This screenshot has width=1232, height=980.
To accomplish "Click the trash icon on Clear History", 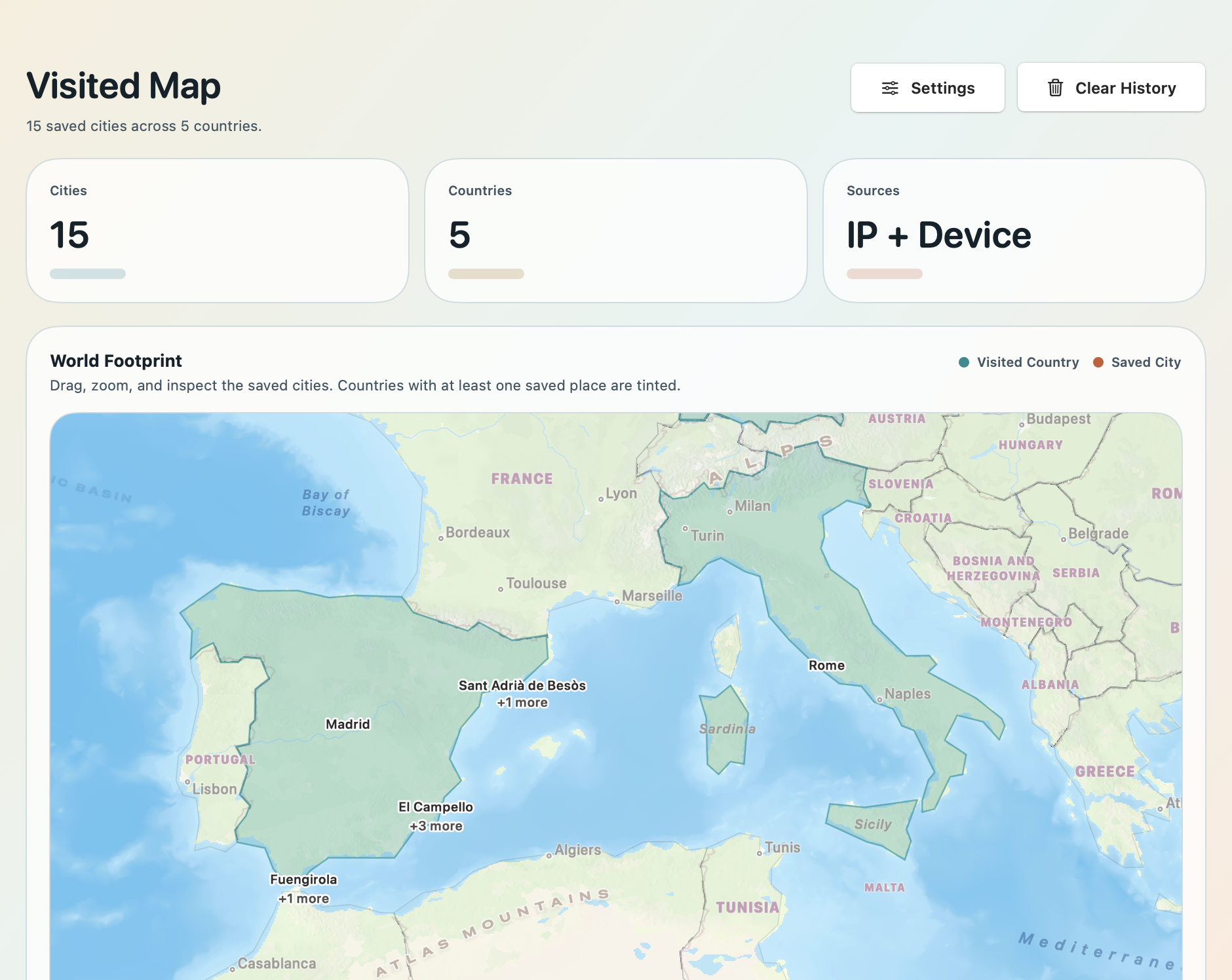I will 1055,88.
